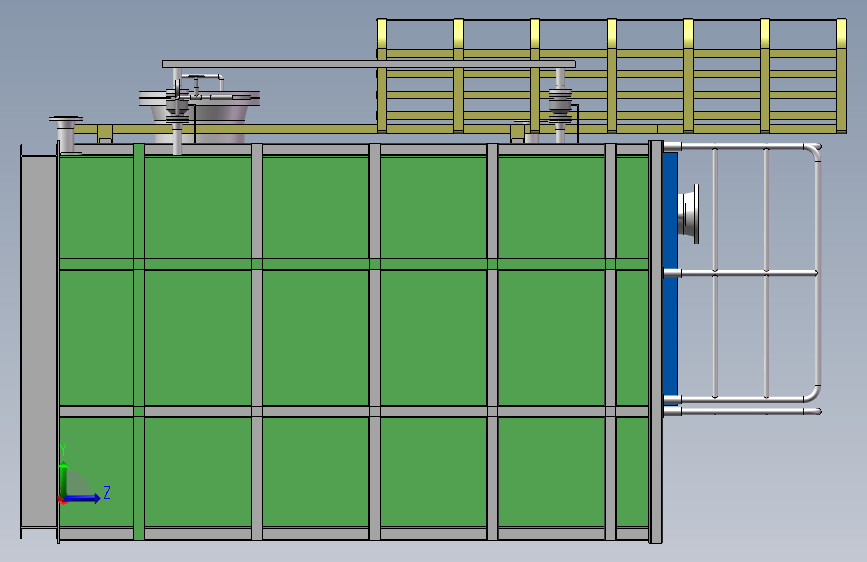867x562 pixels.
Task: Pick the valve assembly near the yellow handrail
Action: point(560,105)
